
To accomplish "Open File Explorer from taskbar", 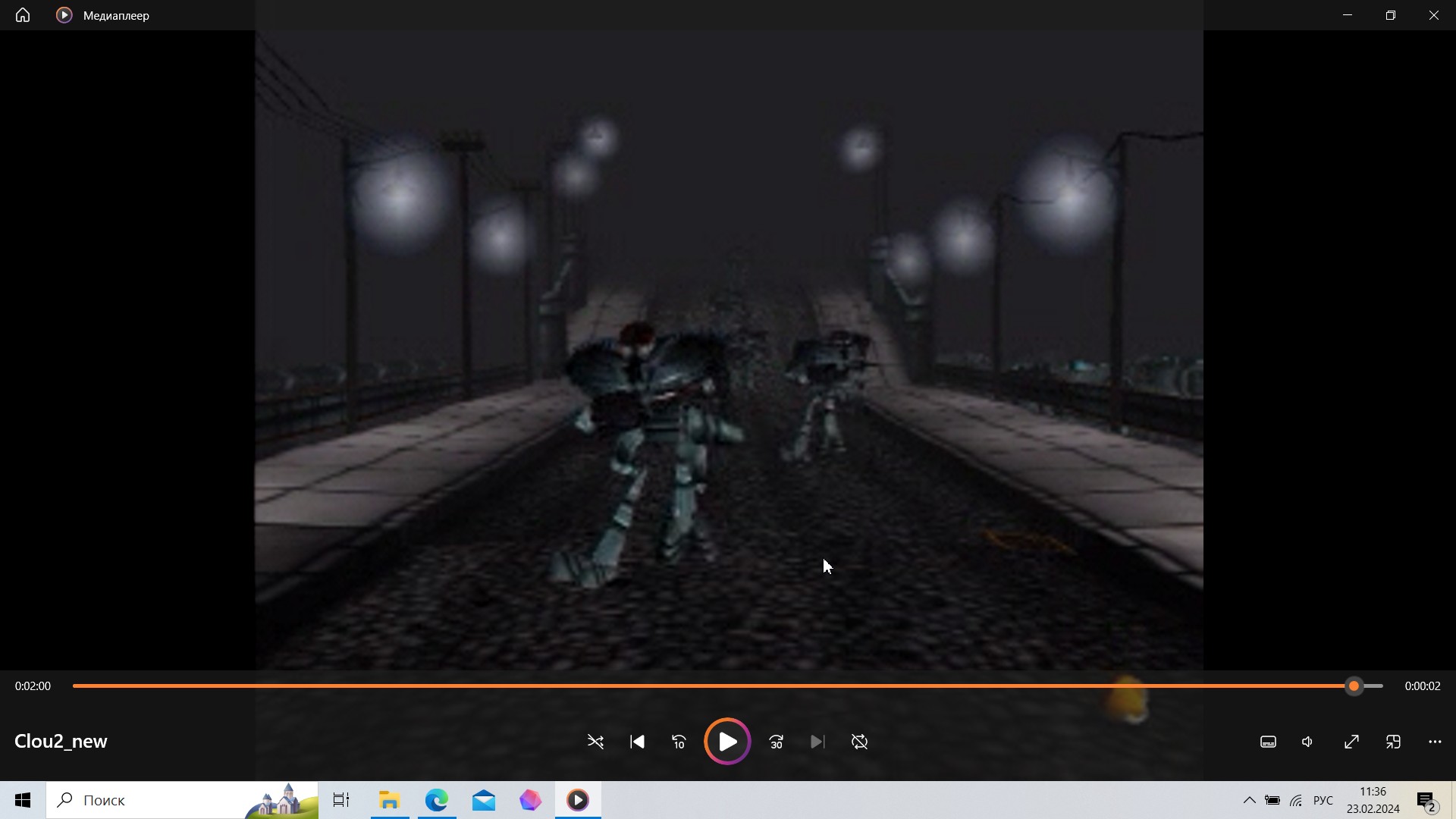I will coord(389,800).
